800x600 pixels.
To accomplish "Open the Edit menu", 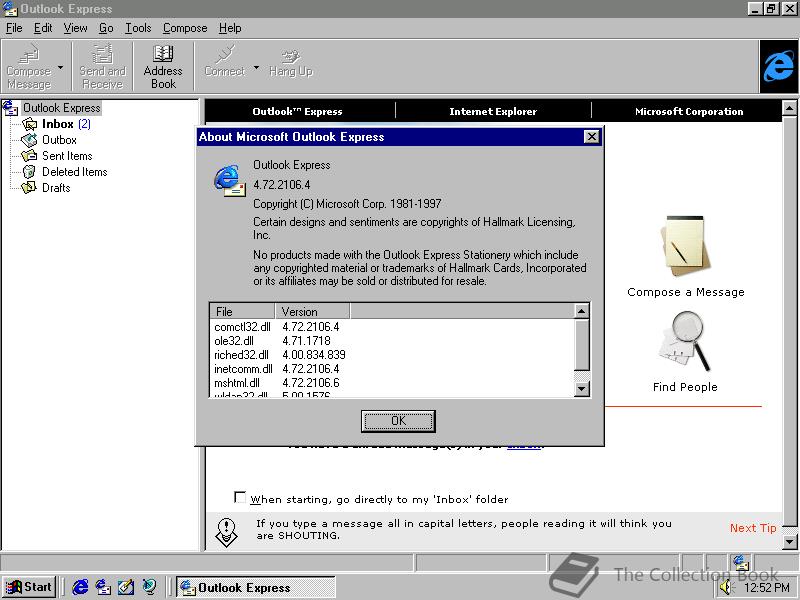I will (x=43, y=28).
